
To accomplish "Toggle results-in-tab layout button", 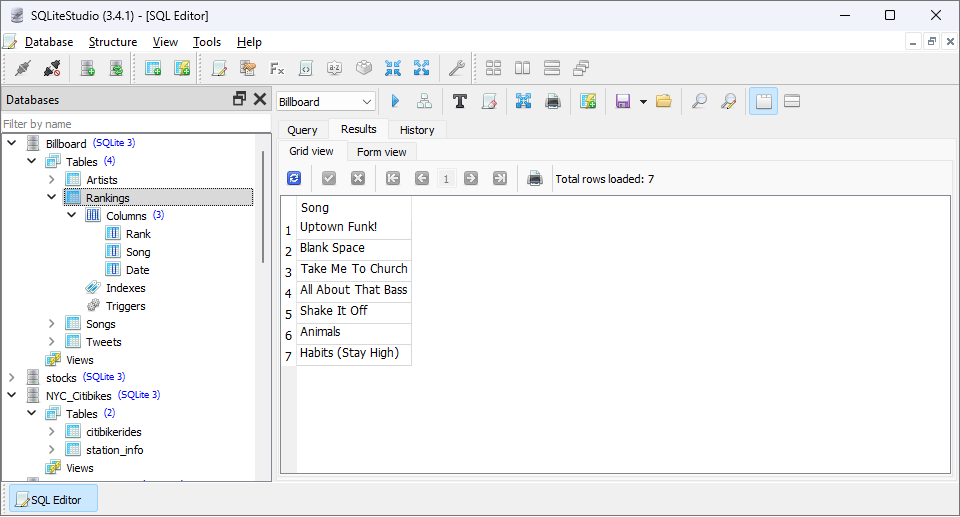I will (763, 101).
